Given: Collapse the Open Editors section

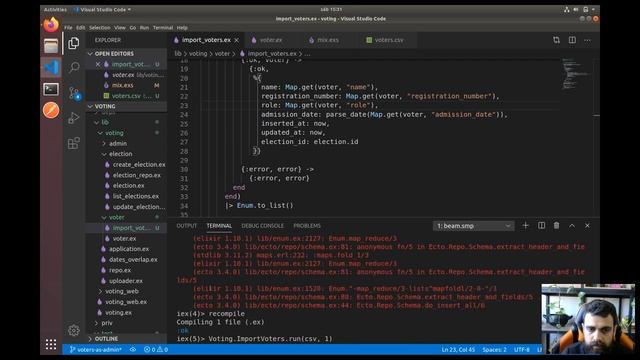Looking at the screenshot, I should click(114, 53).
